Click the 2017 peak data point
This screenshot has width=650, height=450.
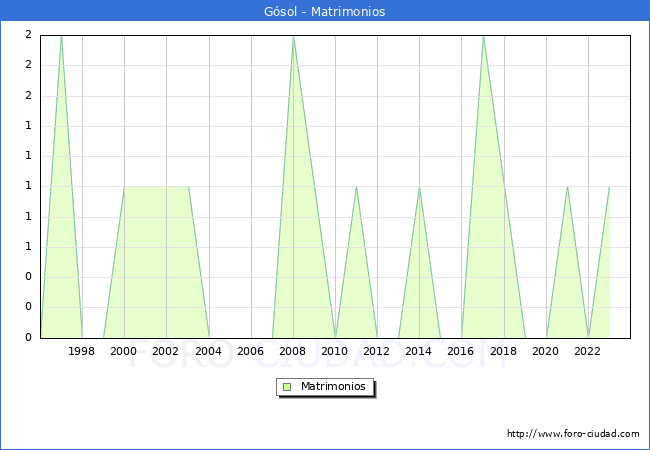[483, 36]
